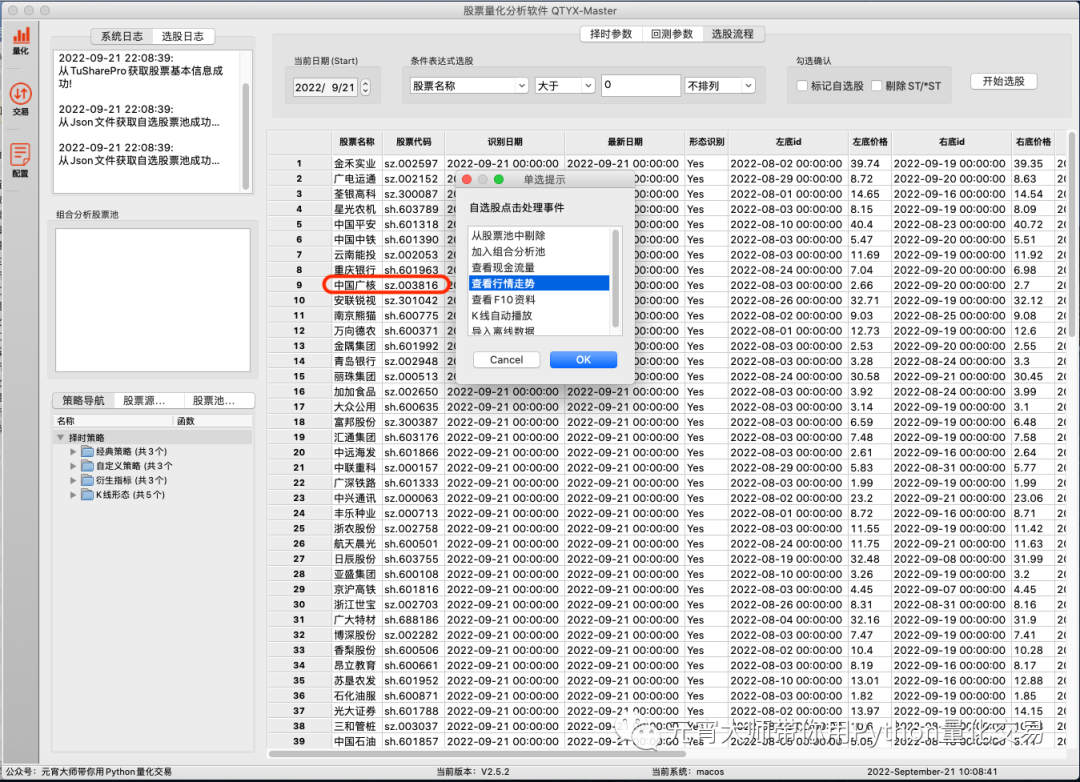The width and height of the screenshot is (1080, 782).
Task: Click the 右底价格 column header
Action: 1033,142
